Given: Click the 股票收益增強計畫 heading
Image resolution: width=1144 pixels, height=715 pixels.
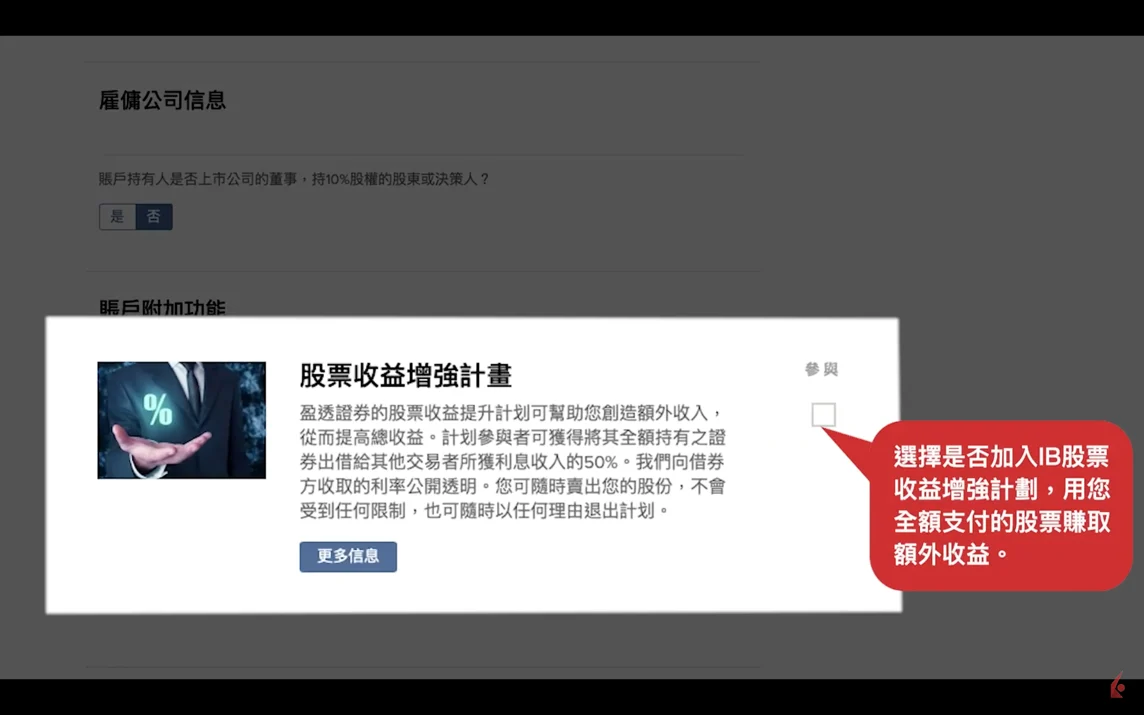Looking at the screenshot, I should click(406, 375).
